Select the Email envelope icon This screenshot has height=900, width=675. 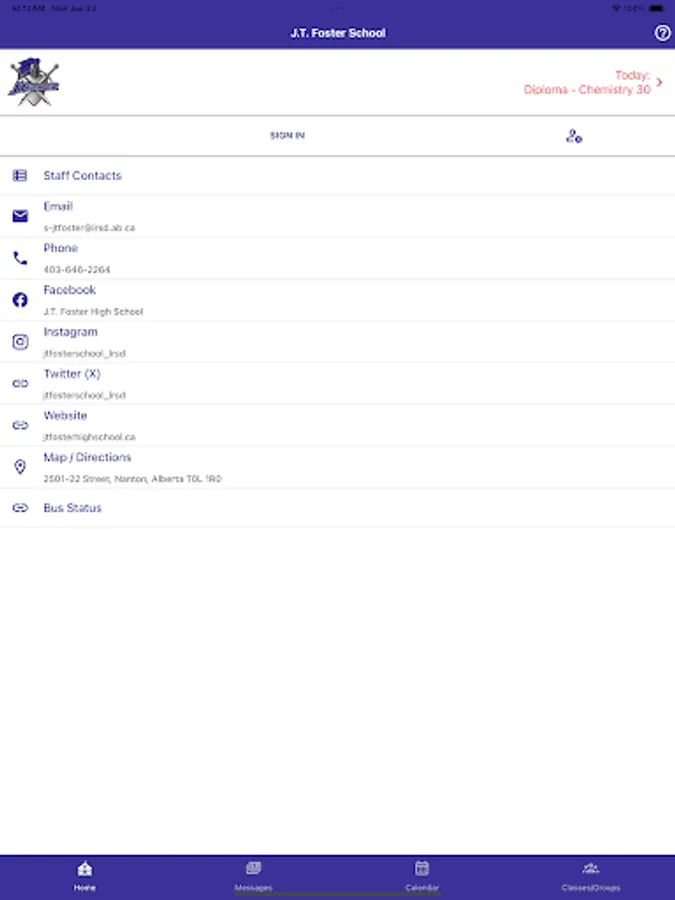(x=20, y=215)
